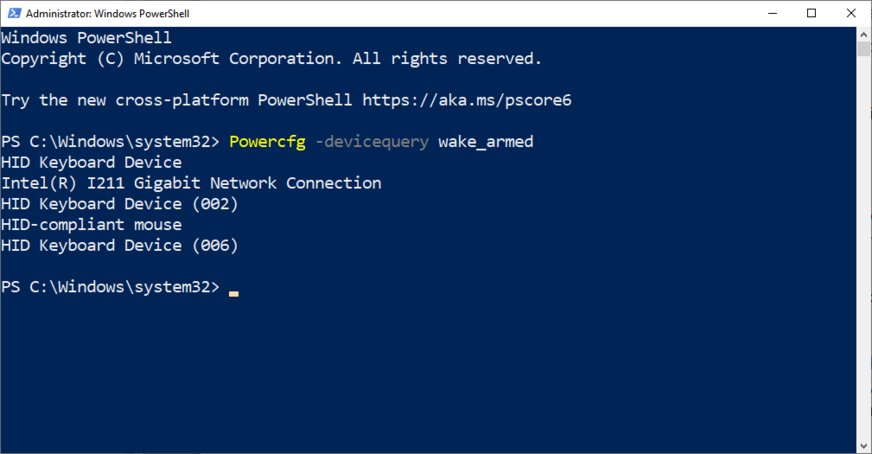Click the HID Keyboard Device (002) line
The height and width of the screenshot is (454, 872).
coord(120,204)
